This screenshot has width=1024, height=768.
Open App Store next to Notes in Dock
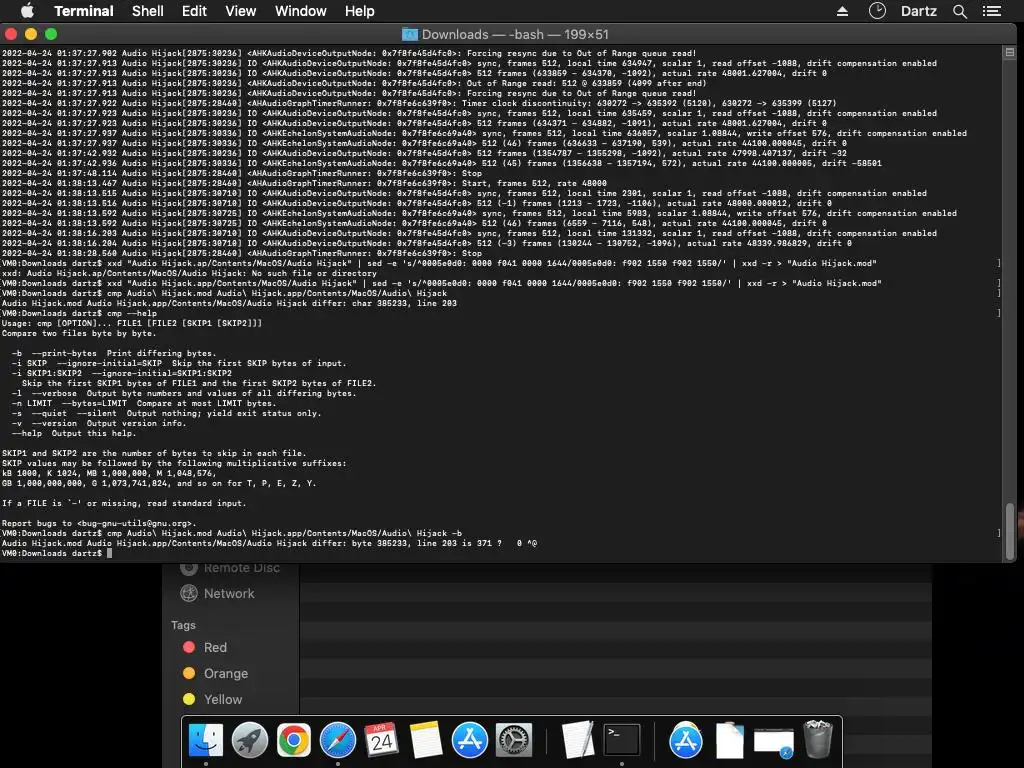pos(470,740)
